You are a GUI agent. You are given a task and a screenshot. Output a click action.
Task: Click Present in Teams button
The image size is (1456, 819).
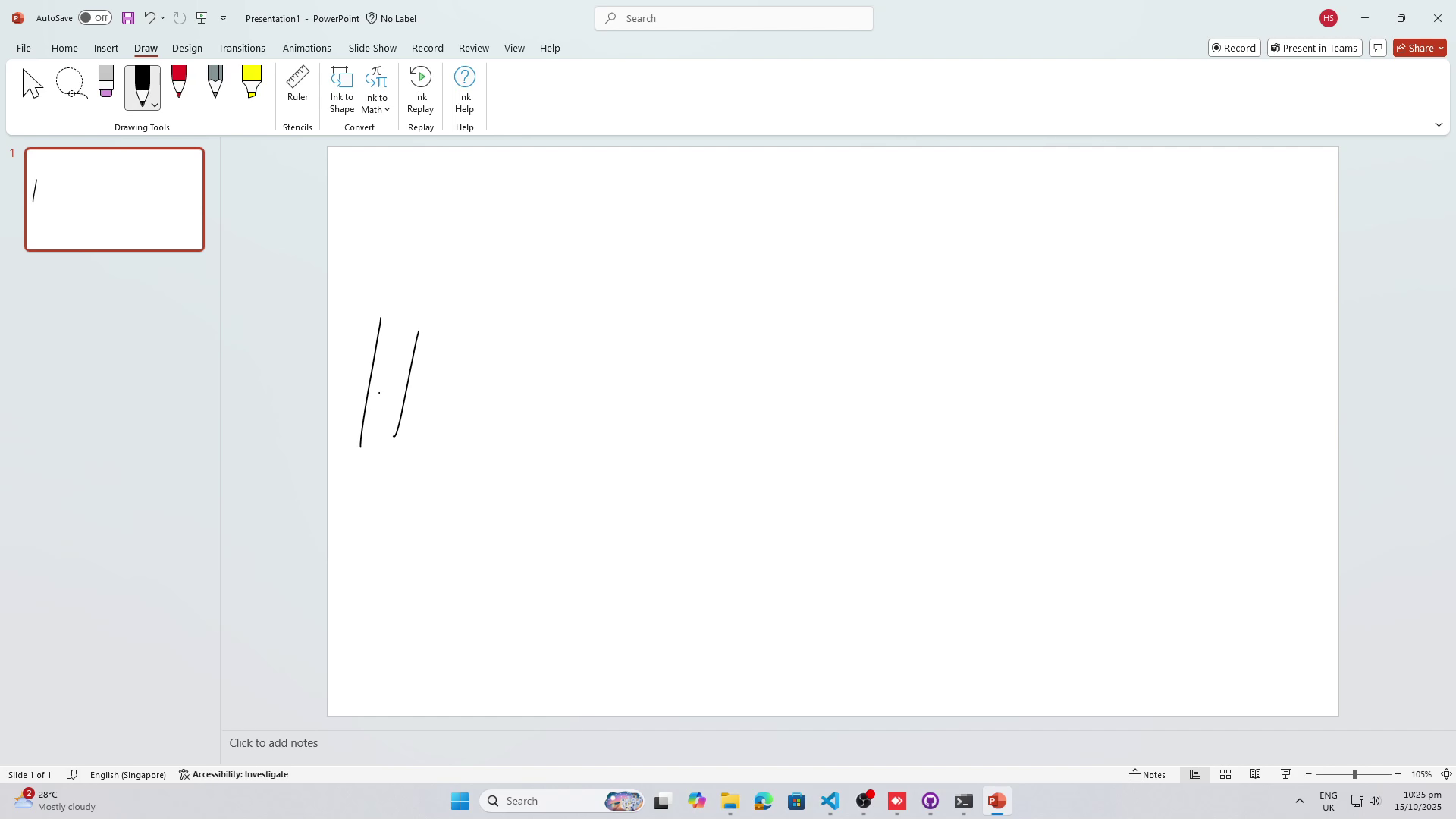tap(1314, 48)
